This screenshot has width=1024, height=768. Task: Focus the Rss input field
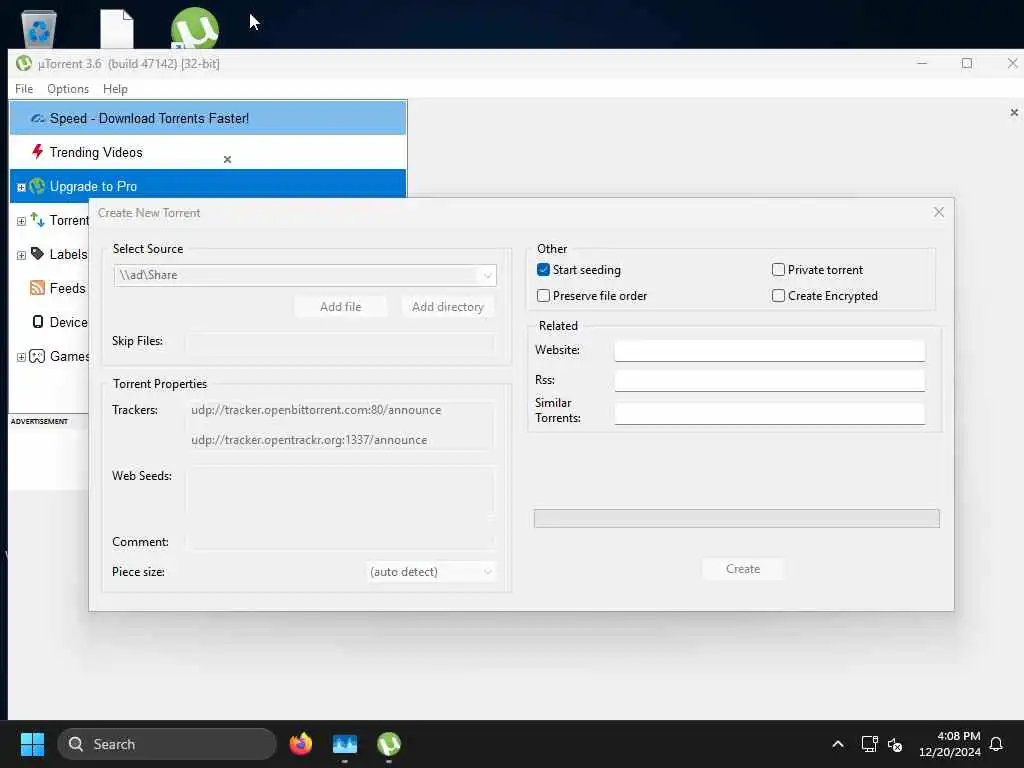(x=769, y=381)
